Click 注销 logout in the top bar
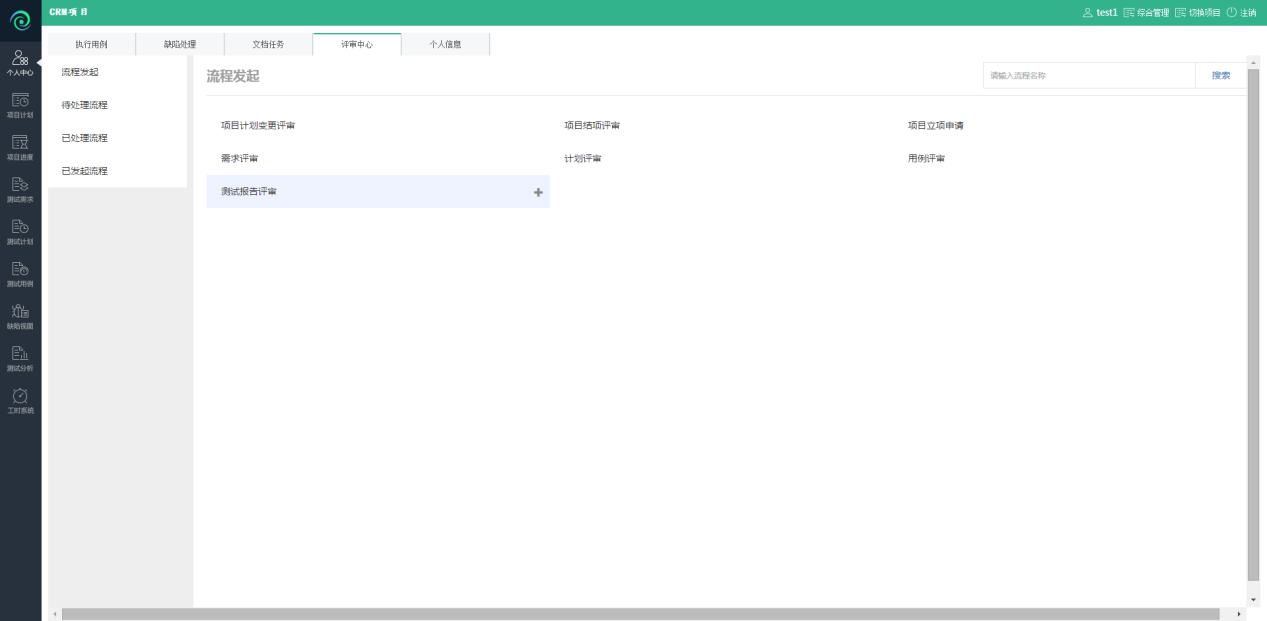Viewport: 1267px width, 621px height. (1241, 13)
